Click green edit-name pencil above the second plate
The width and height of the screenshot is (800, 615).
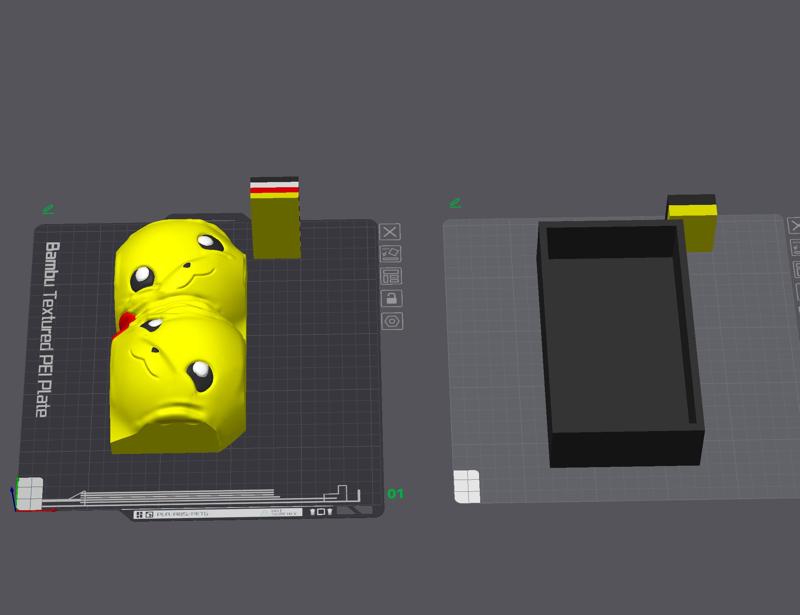tap(455, 203)
